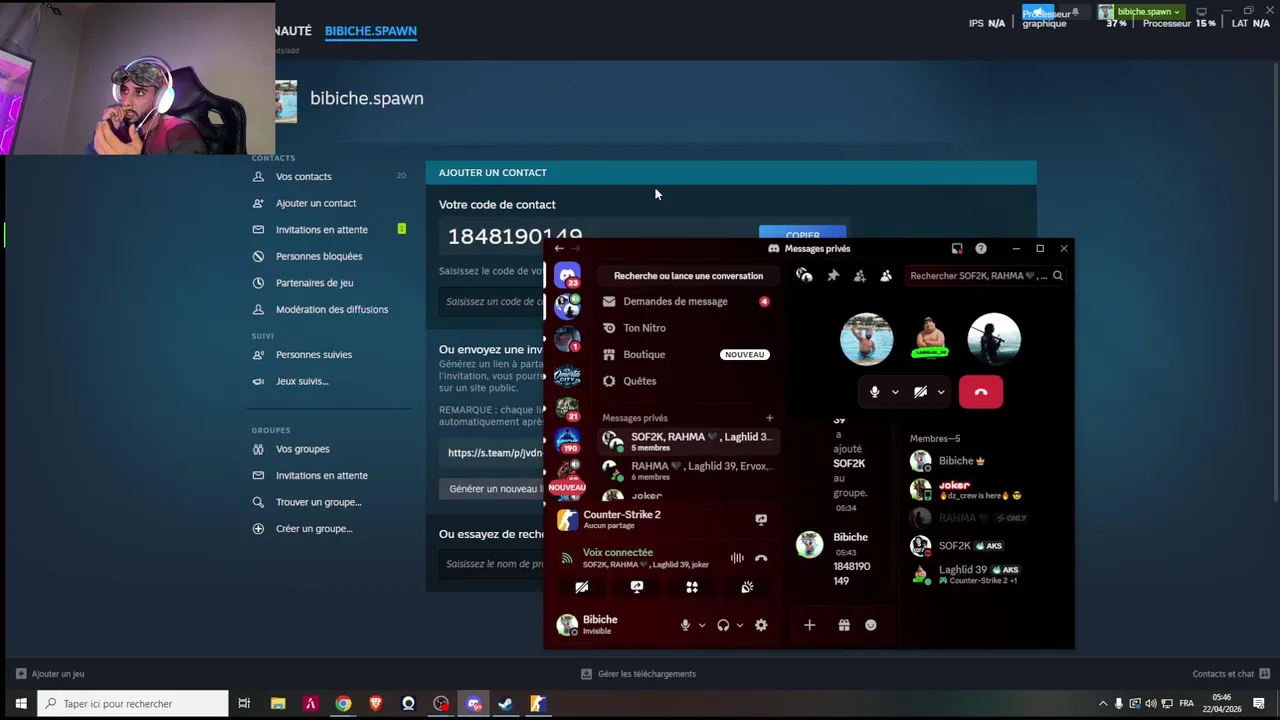Open pinned messages in Discord chat
The width and height of the screenshot is (1280, 720).
pos(833,276)
